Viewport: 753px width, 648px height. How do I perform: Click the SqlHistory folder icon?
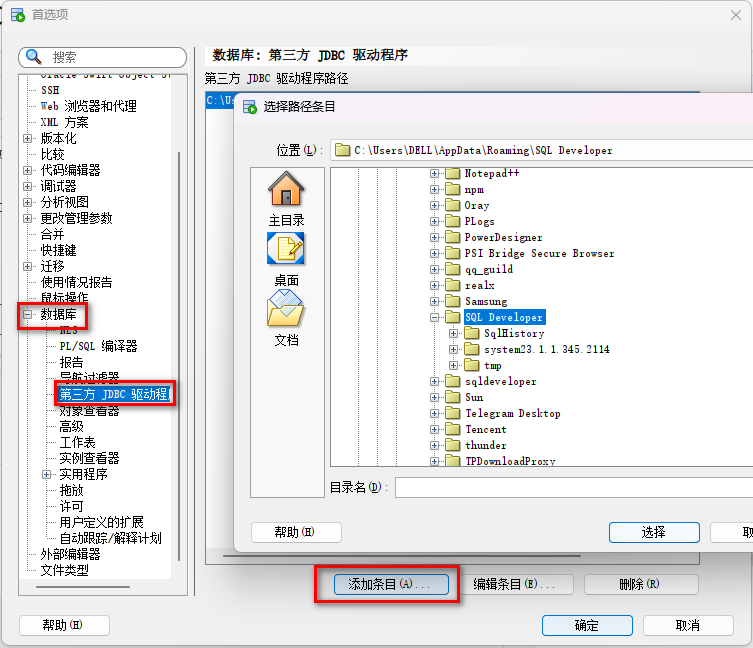472,333
